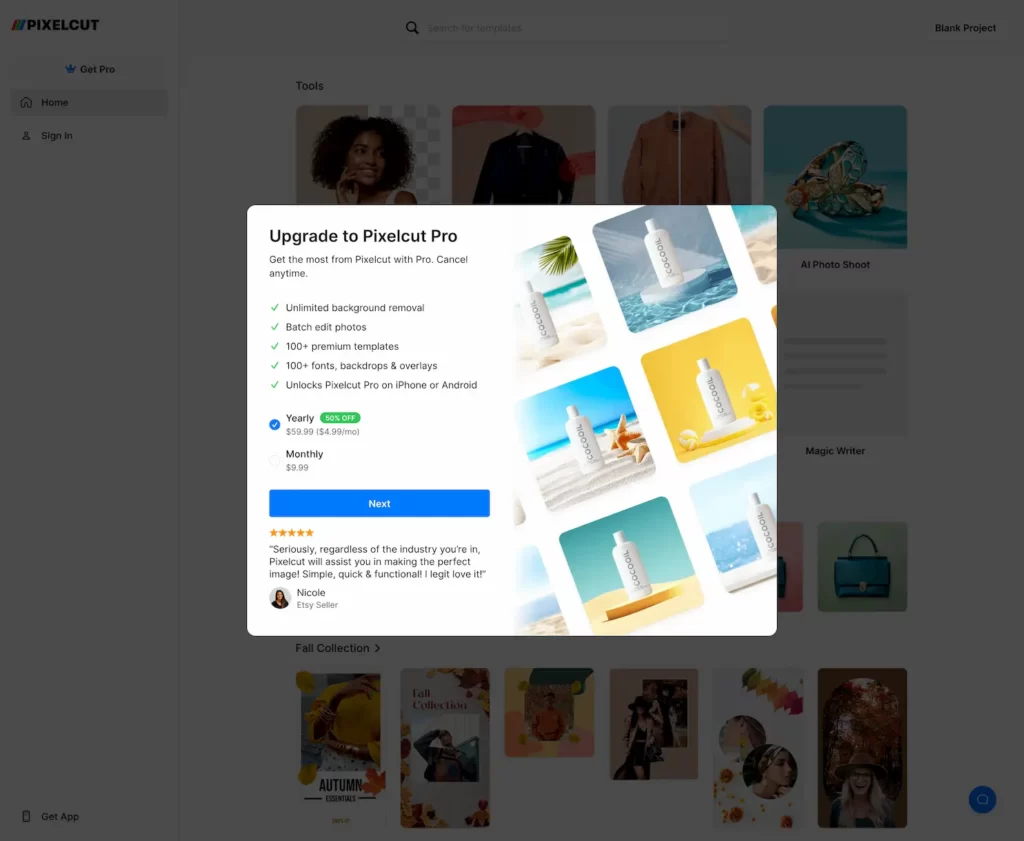
Task: Click Nicole's reviewer avatar
Action: coord(279,598)
